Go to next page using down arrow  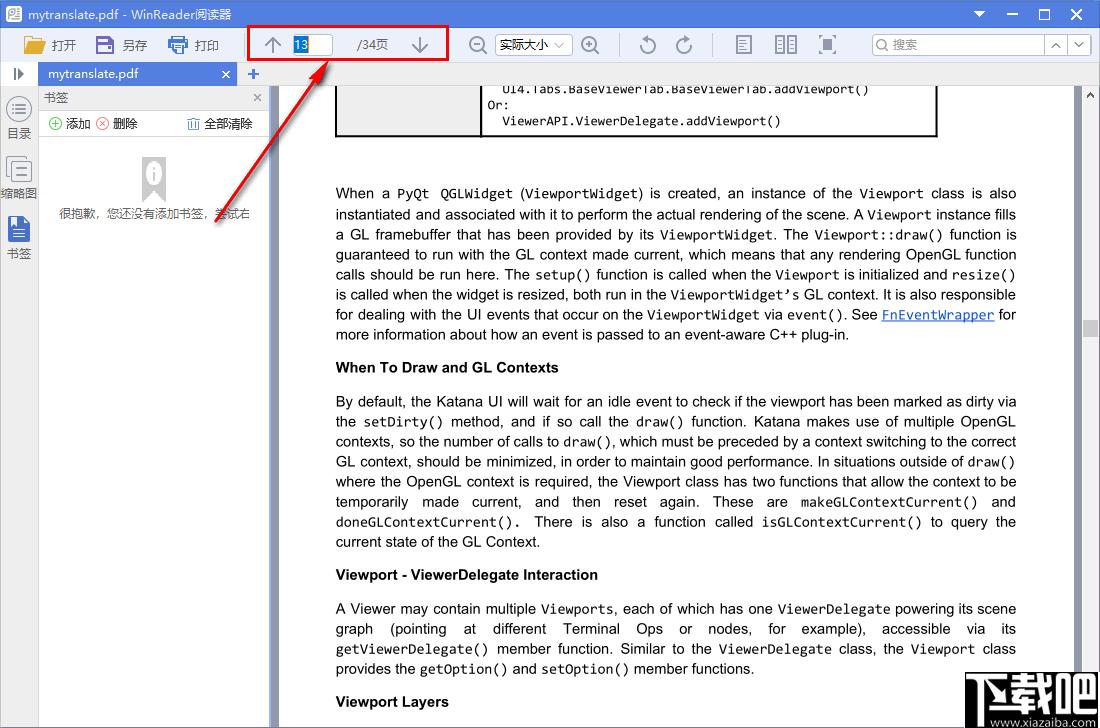[x=420, y=45]
